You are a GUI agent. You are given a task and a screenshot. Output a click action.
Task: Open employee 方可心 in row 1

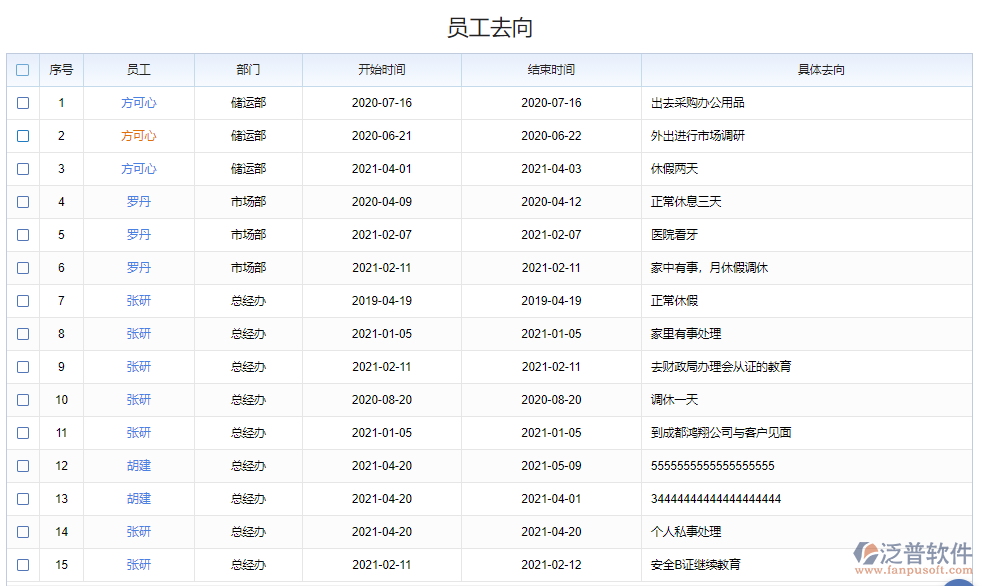pyautogui.click(x=139, y=103)
